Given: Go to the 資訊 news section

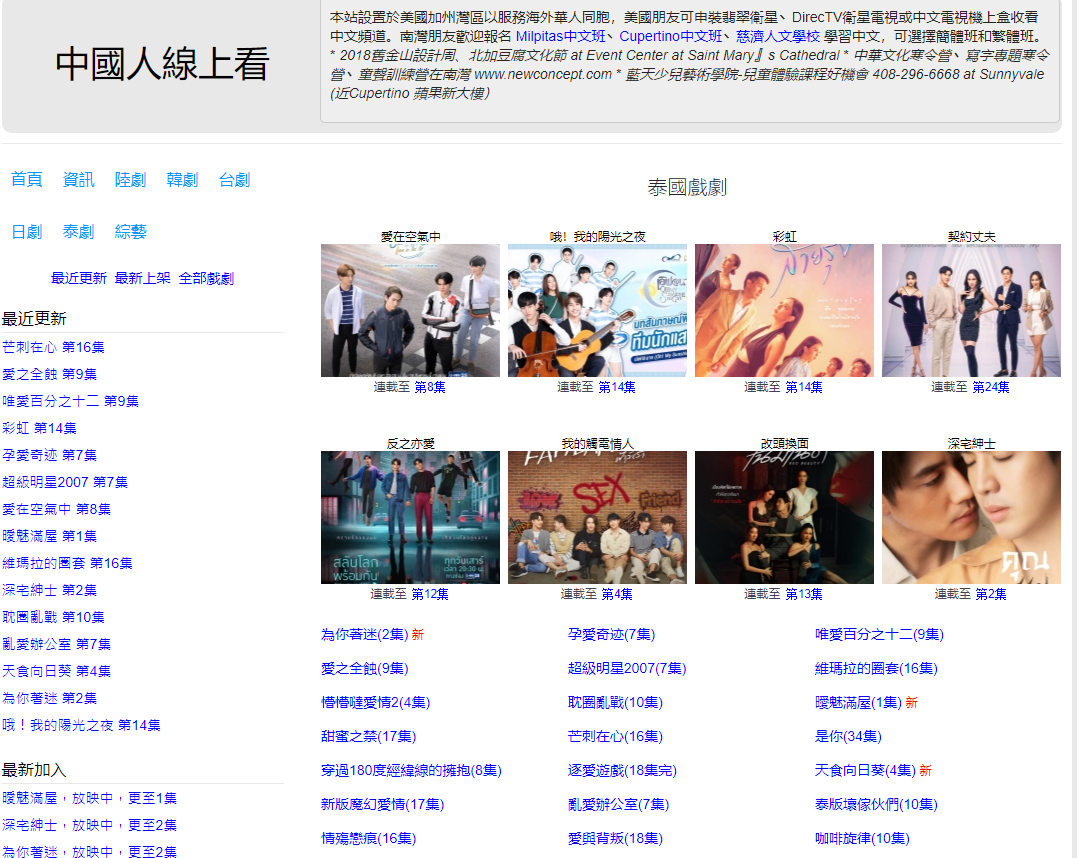Looking at the screenshot, I should pos(78,180).
